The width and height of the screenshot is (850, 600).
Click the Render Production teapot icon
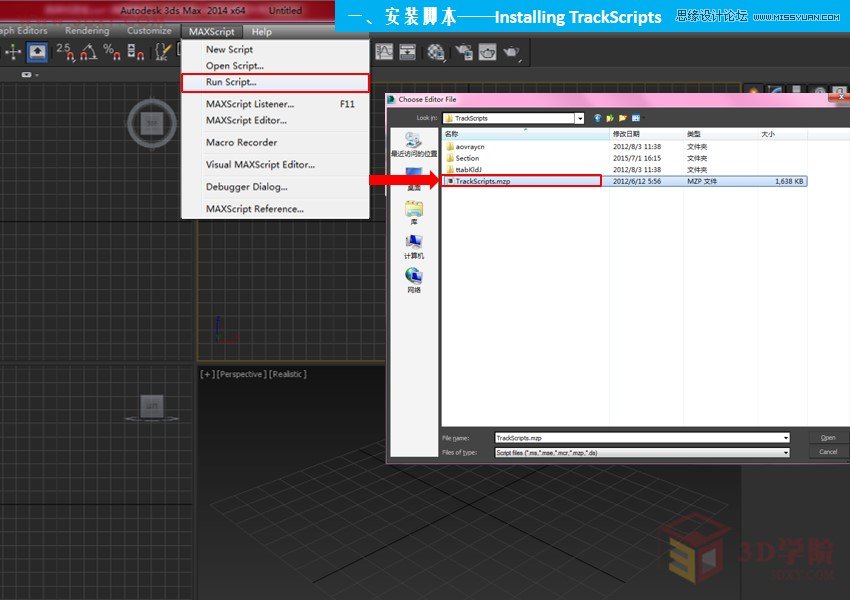[488, 52]
